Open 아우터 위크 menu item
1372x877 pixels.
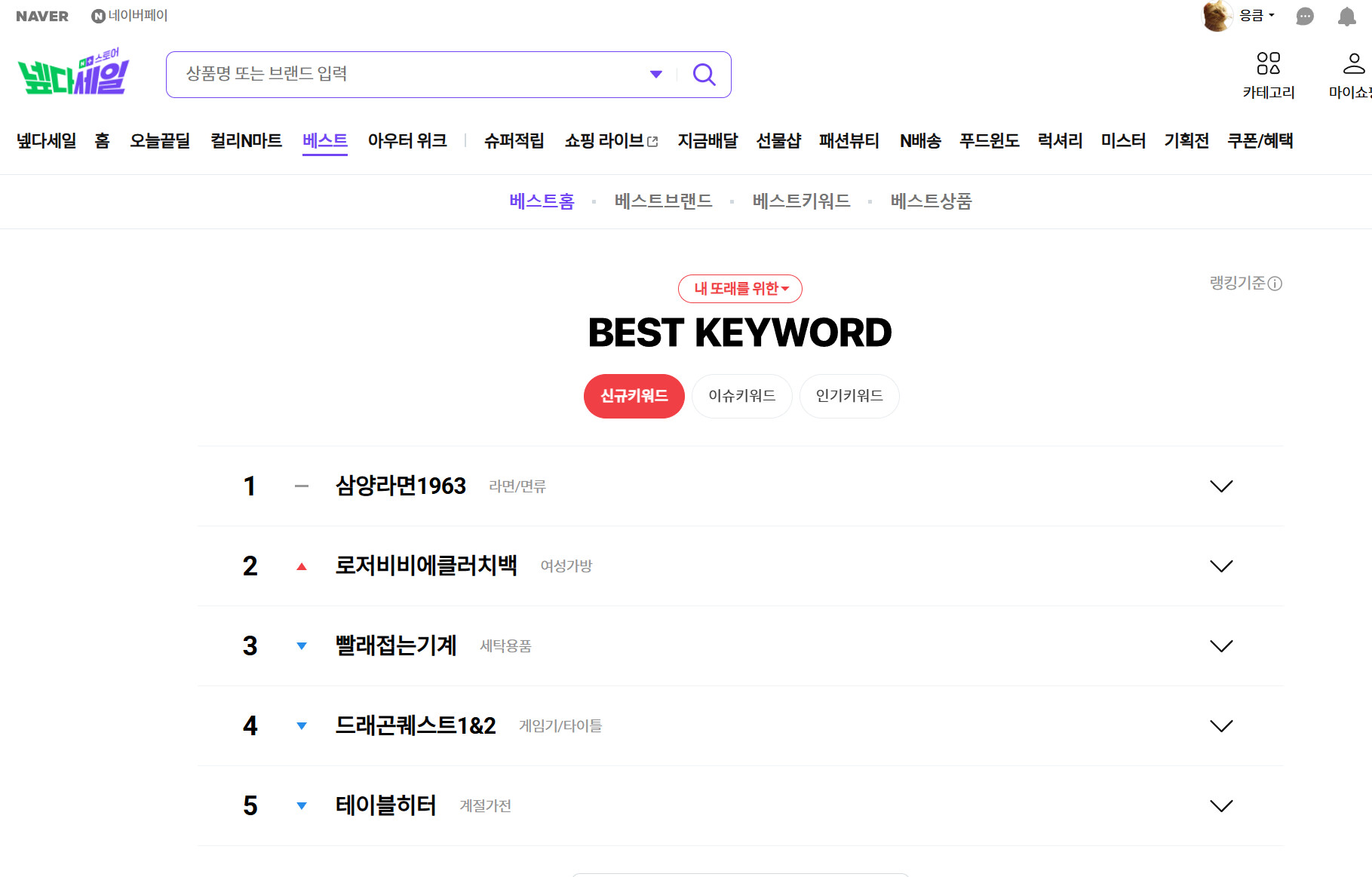pos(407,140)
